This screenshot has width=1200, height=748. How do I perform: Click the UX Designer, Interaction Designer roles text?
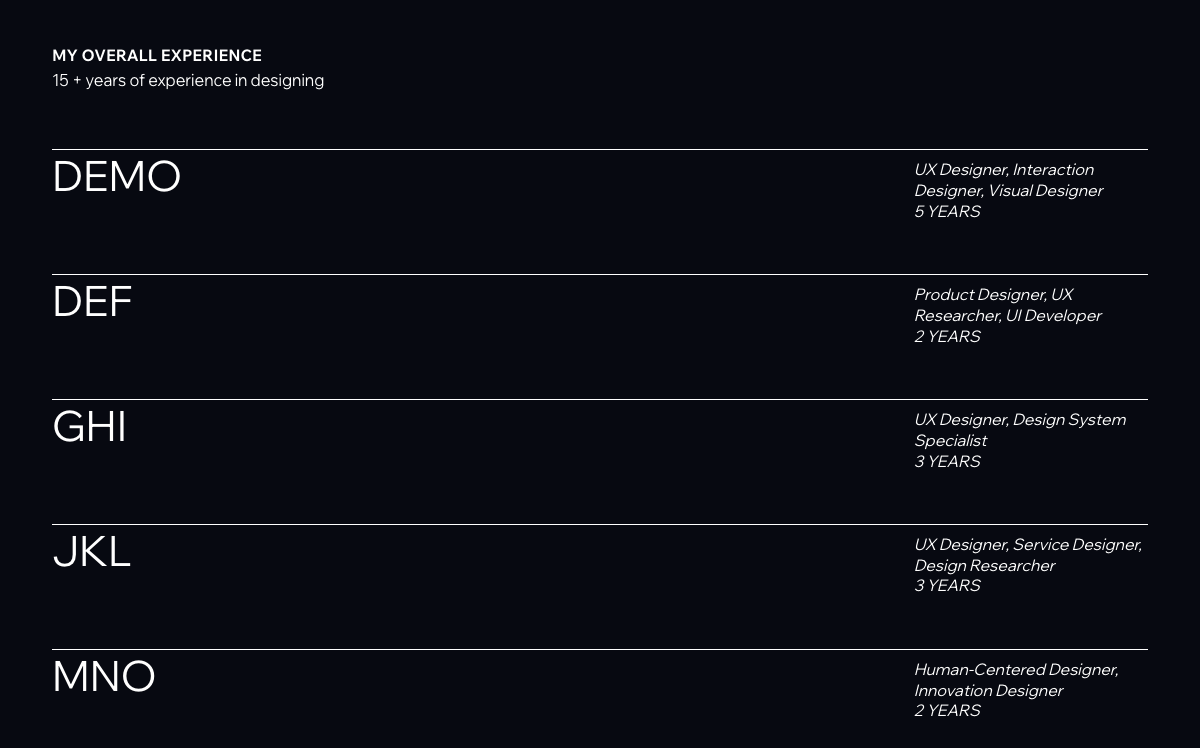[1008, 180]
